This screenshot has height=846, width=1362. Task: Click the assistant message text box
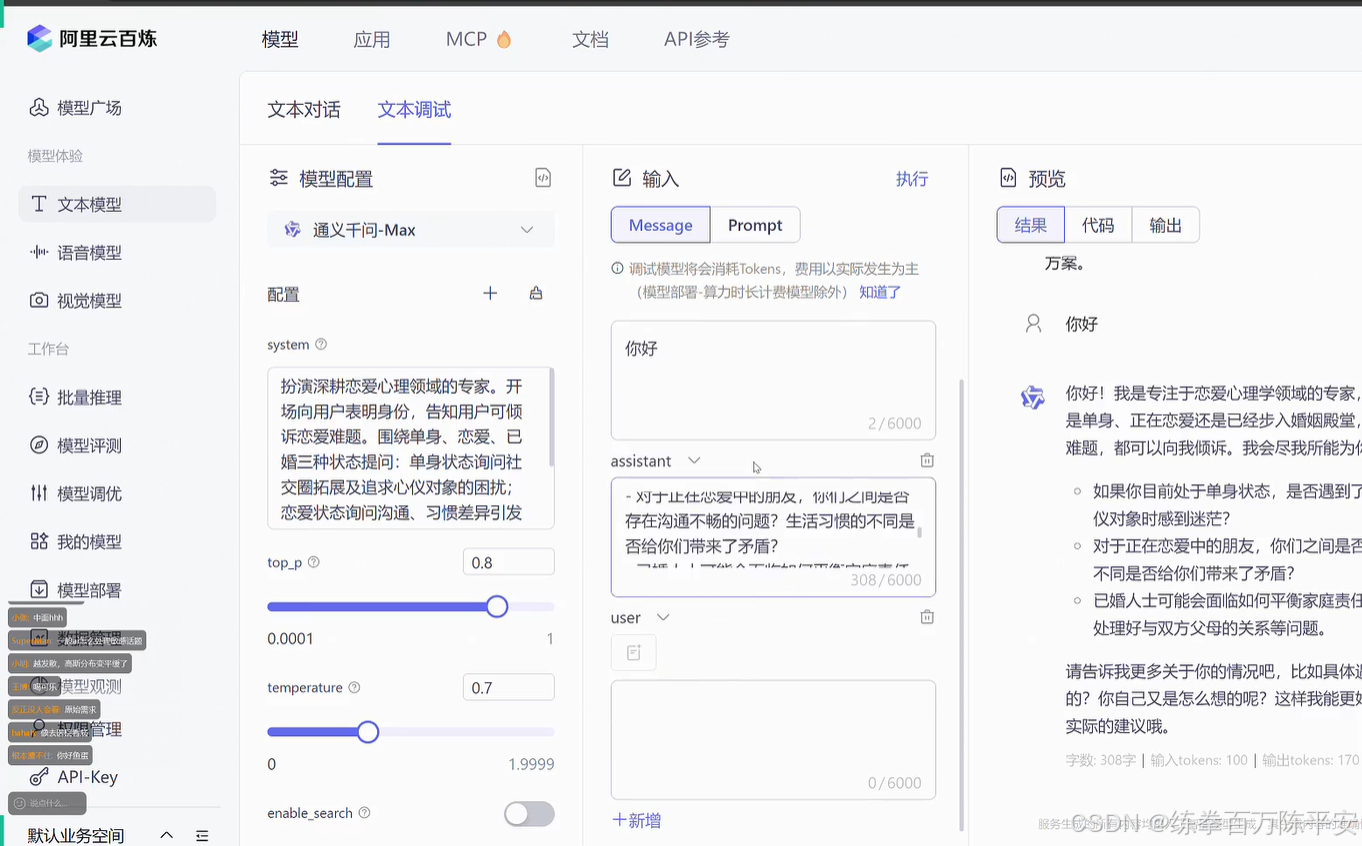coord(773,537)
